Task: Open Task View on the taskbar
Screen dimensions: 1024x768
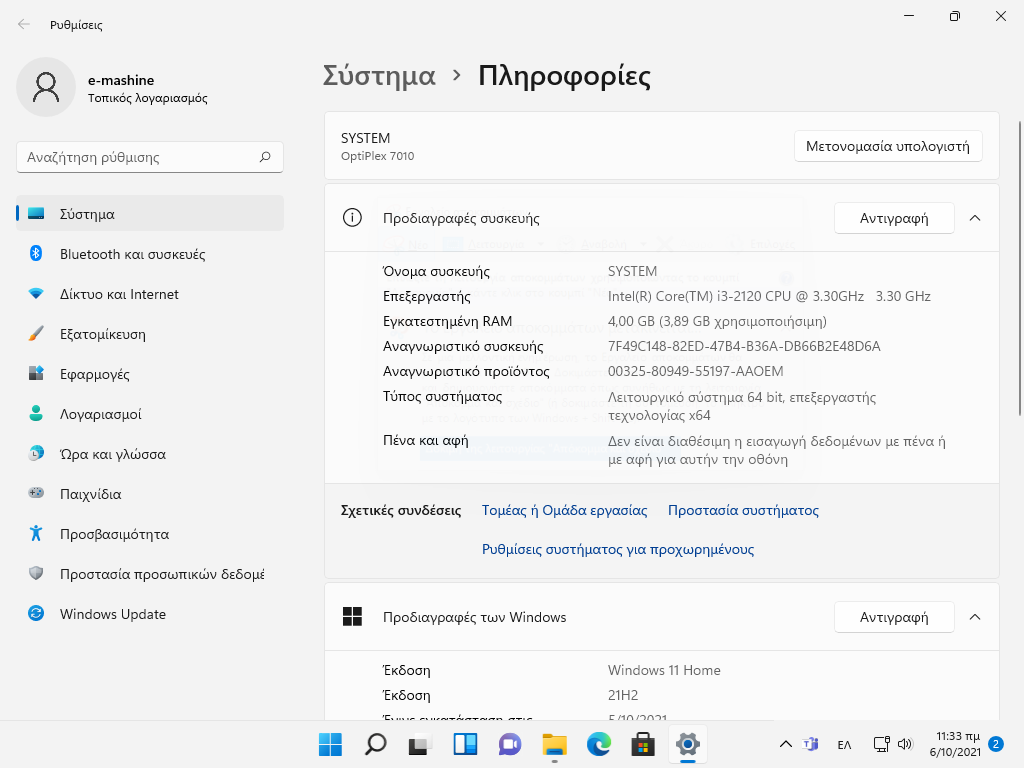Action: [420, 744]
